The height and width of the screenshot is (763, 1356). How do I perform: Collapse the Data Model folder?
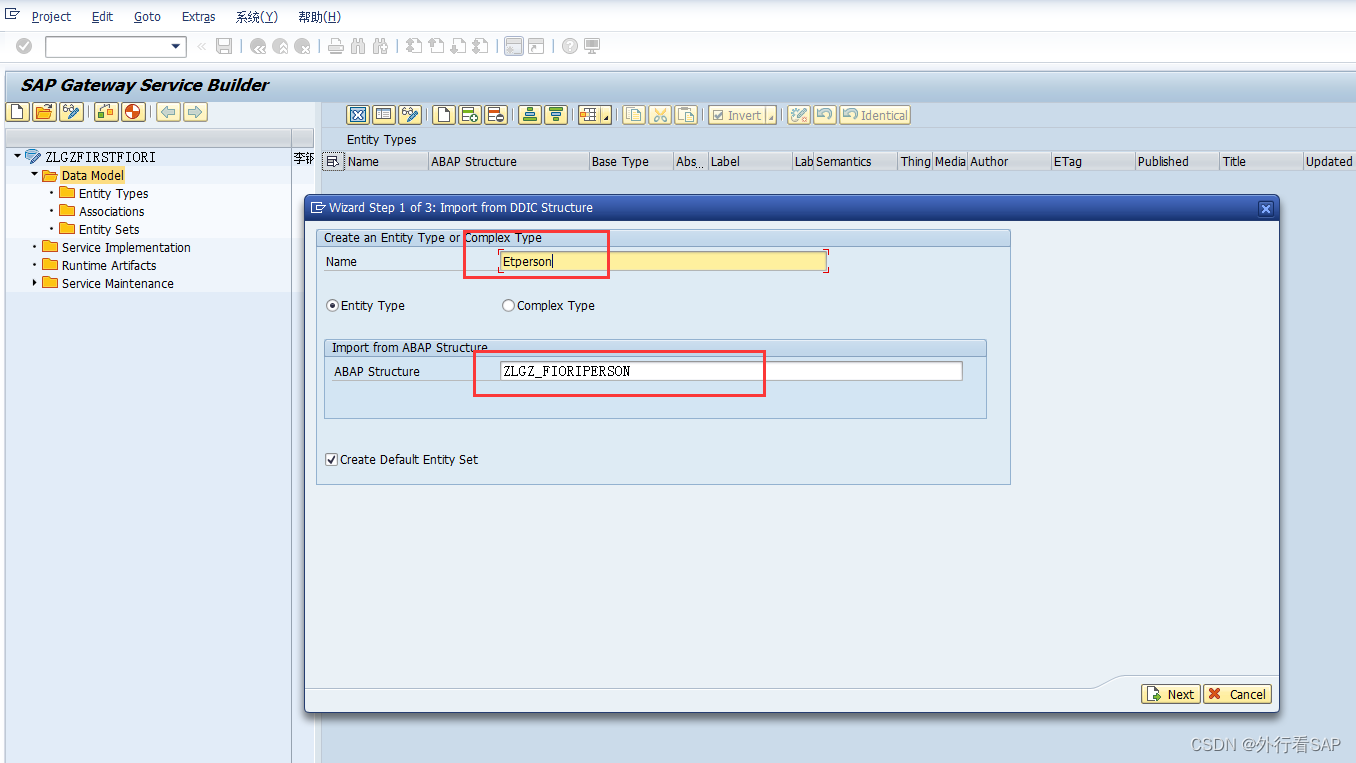35,175
